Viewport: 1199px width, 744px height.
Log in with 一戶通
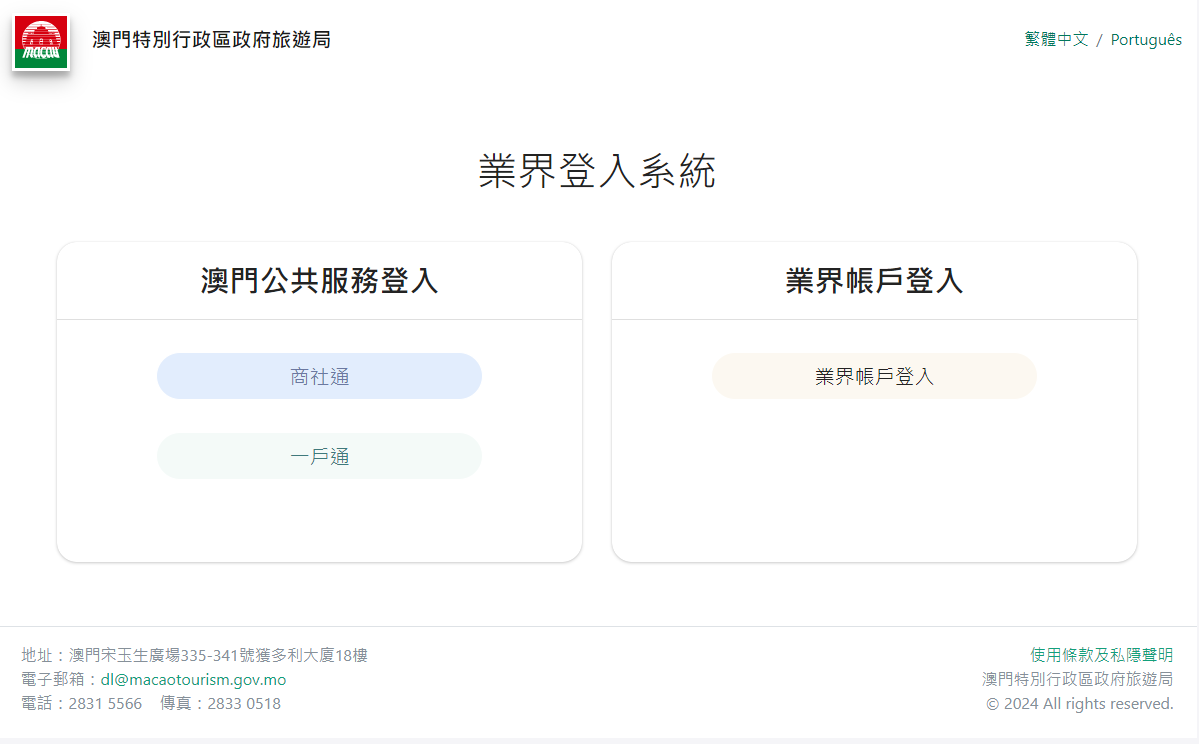coord(319,457)
